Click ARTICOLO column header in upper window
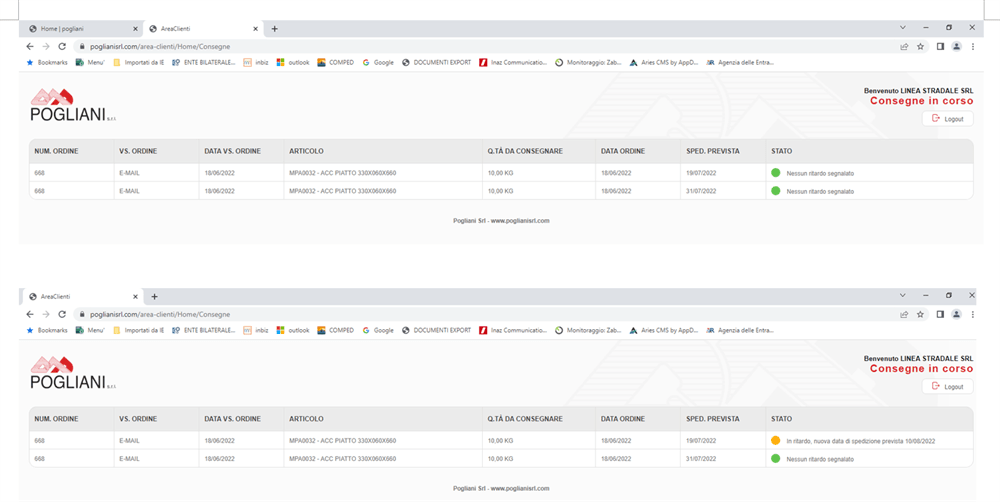Image resolution: width=1000 pixels, height=502 pixels. pos(306,151)
